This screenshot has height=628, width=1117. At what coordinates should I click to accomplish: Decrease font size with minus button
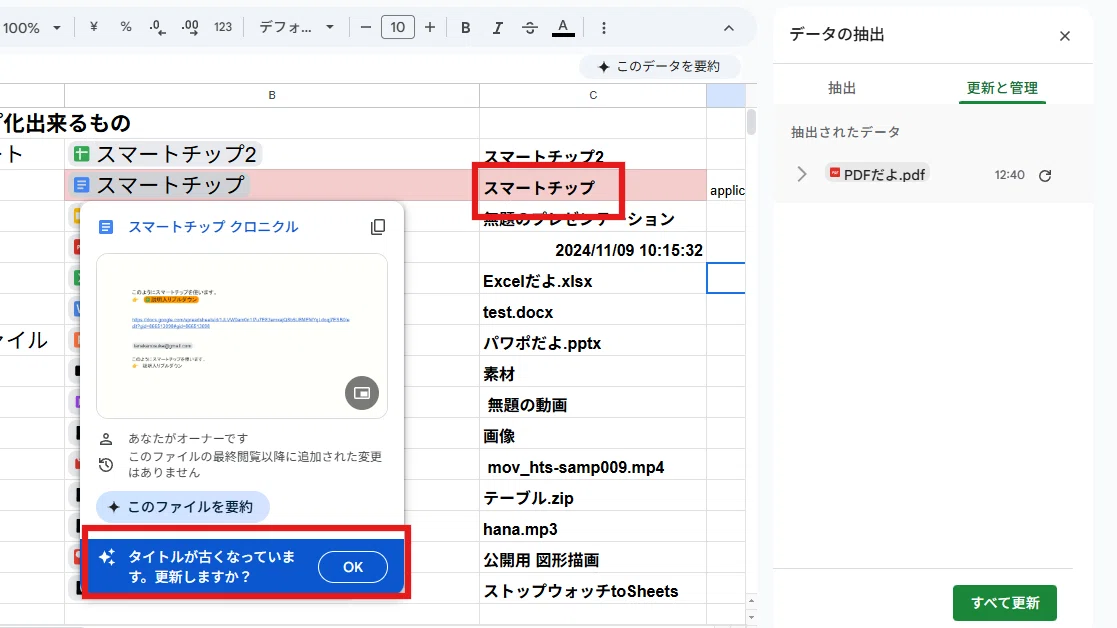click(x=365, y=28)
